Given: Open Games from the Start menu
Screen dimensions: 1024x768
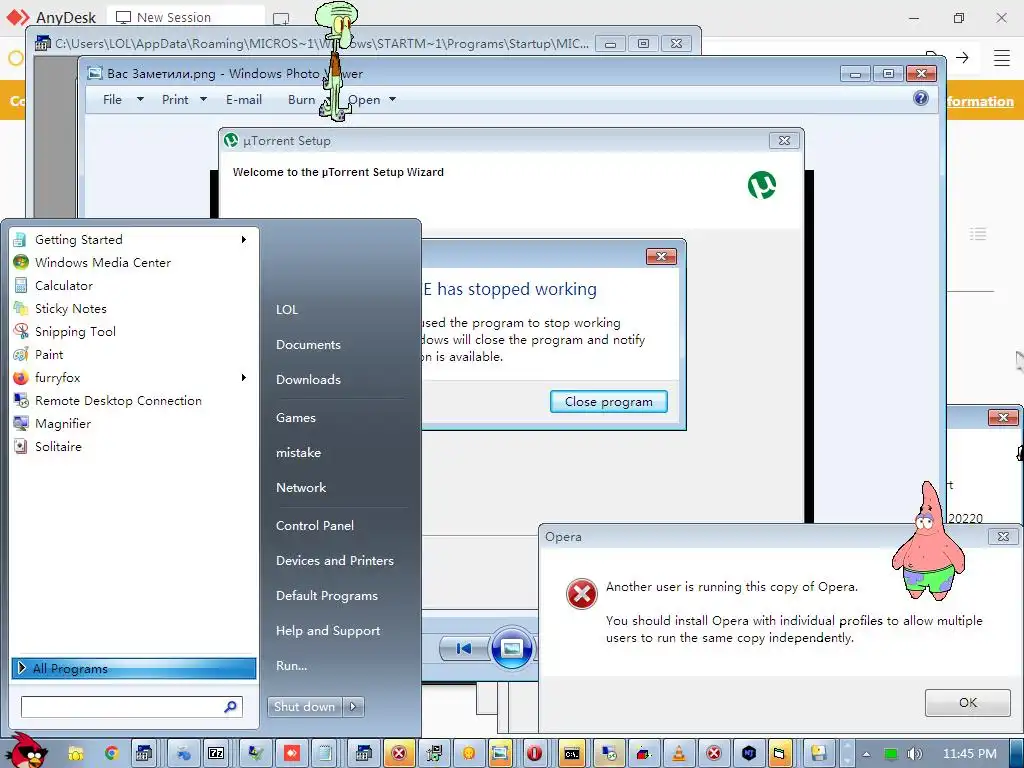Looking at the screenshot, I should point(296,417).
